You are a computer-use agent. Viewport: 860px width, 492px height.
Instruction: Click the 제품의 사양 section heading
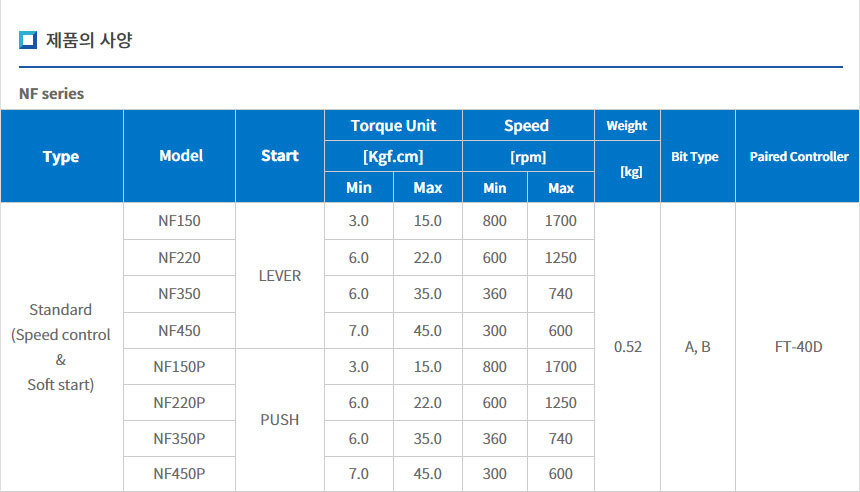(x=89, y=41)
